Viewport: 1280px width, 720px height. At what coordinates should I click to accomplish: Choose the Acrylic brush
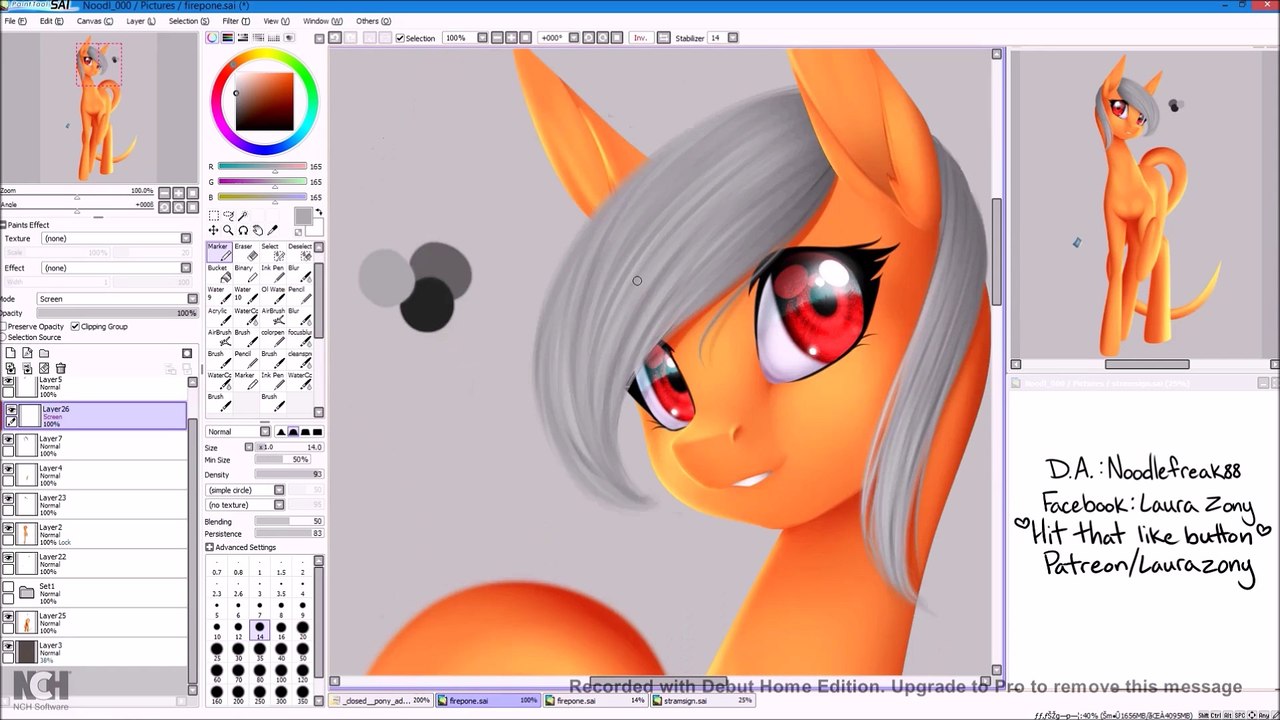[x=217, y=316]
